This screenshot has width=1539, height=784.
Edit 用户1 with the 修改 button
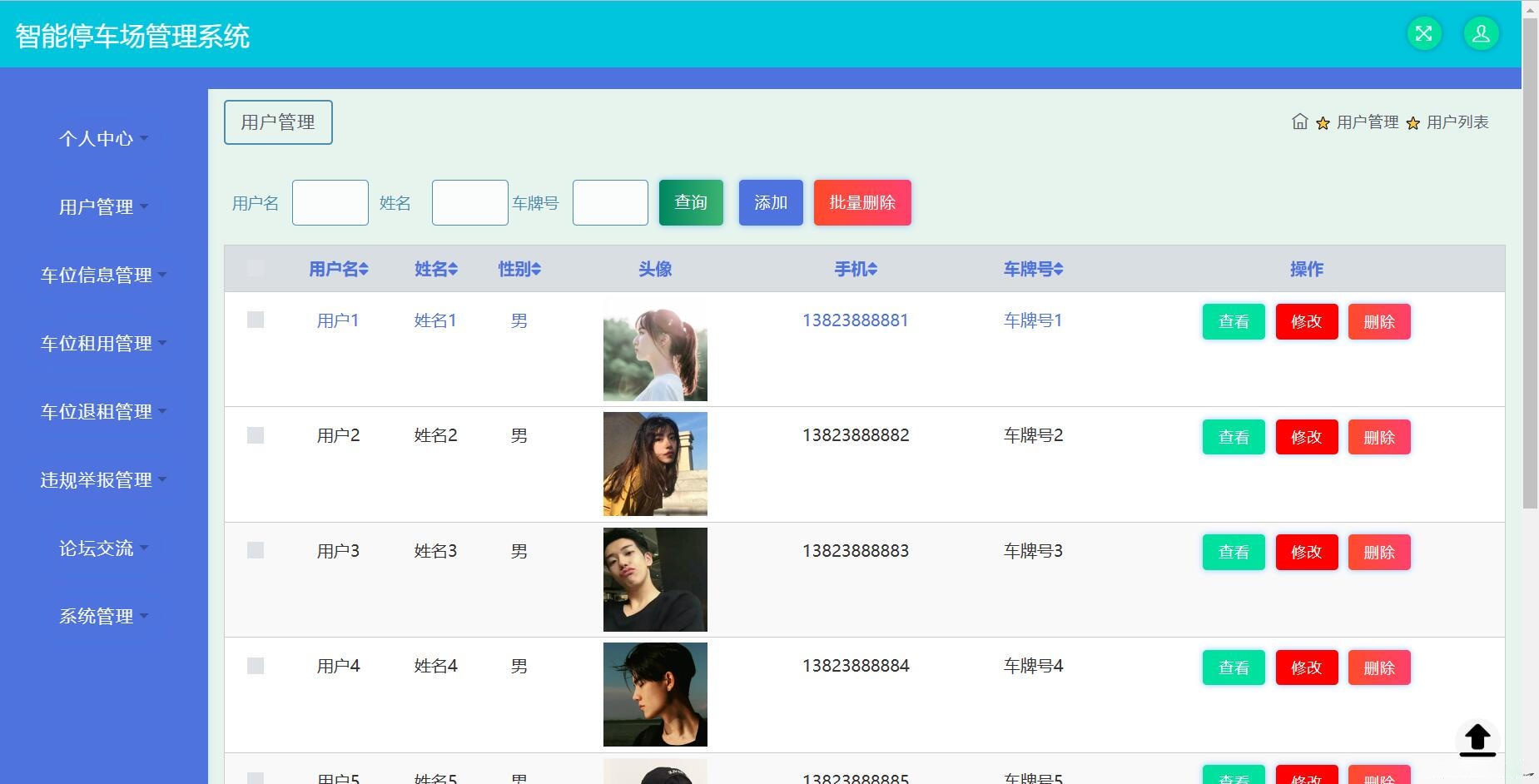coord(1307,322)
